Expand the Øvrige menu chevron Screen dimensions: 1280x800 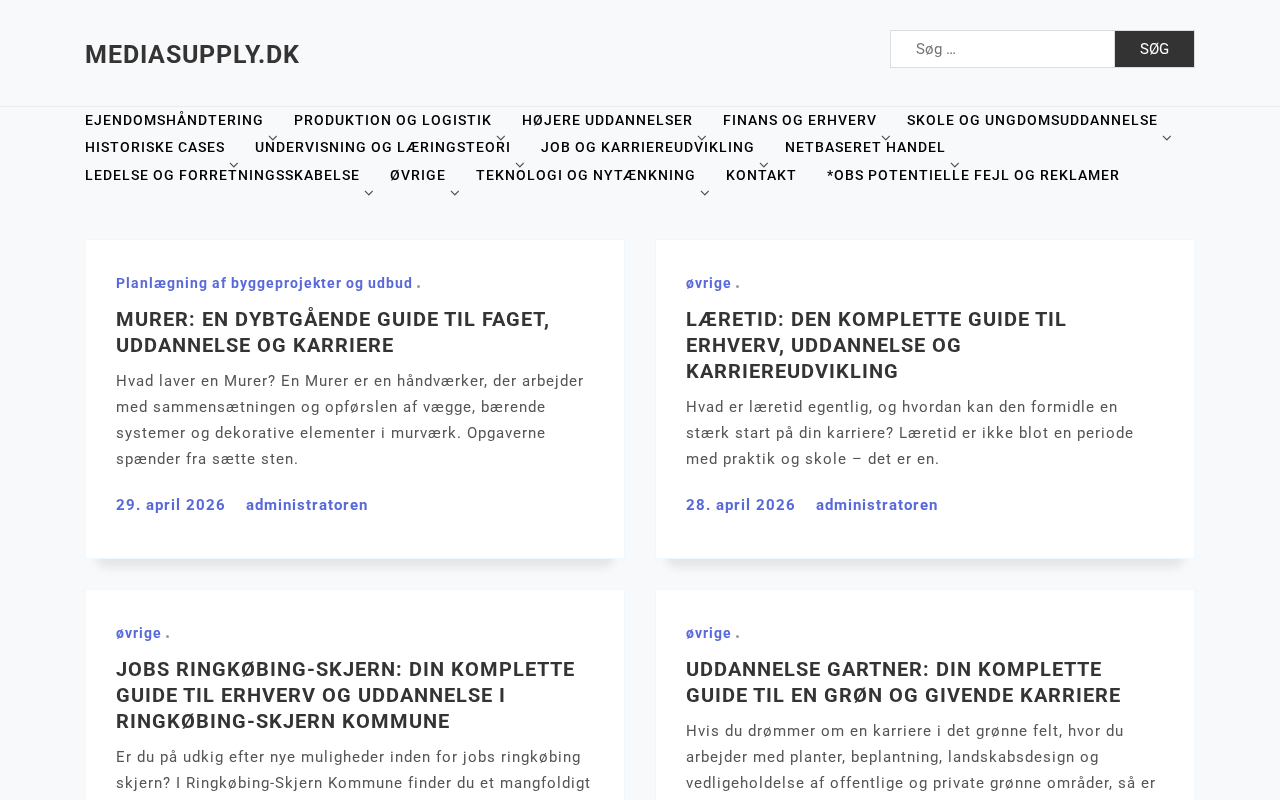coord(455,193)
